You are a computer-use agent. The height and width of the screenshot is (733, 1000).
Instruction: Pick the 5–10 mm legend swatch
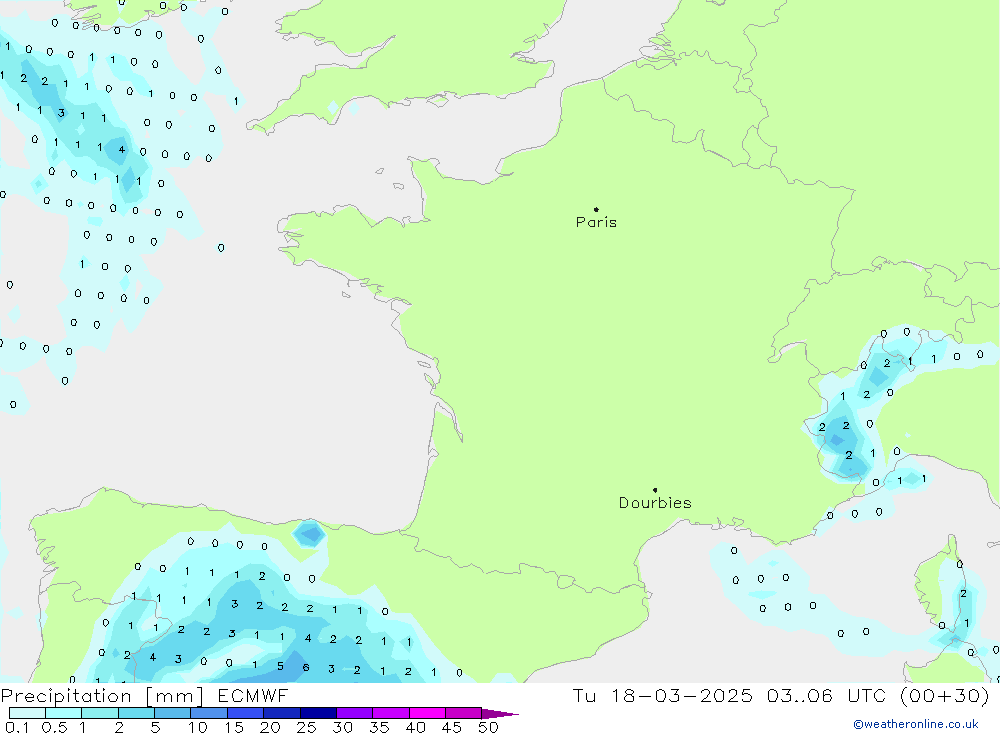coord(173,713)
